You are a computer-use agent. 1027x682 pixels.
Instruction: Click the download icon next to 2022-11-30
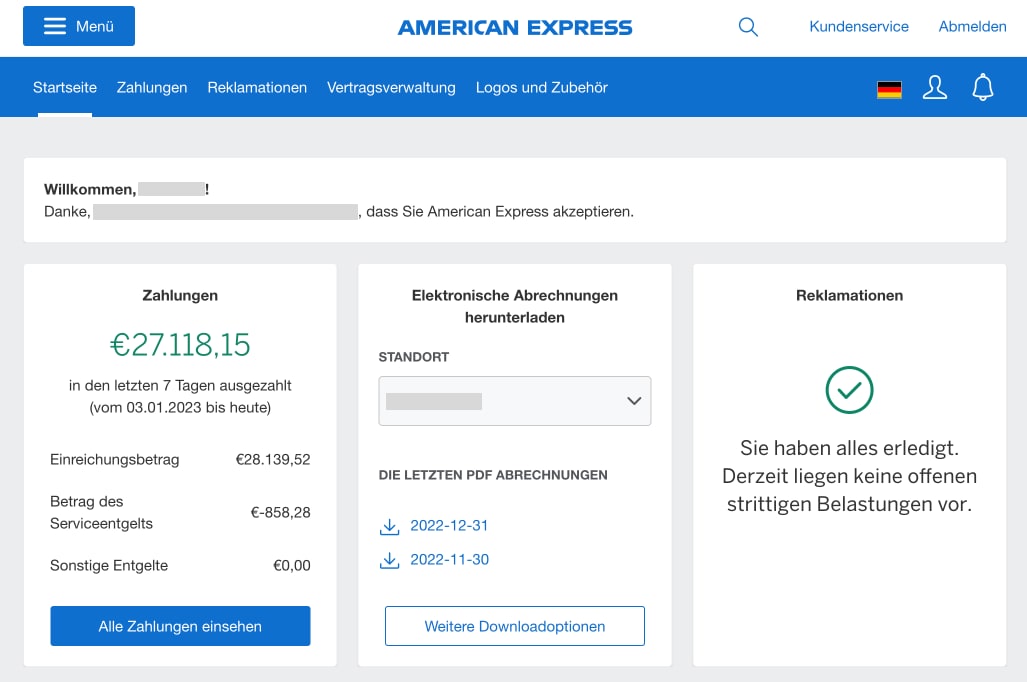389,560
